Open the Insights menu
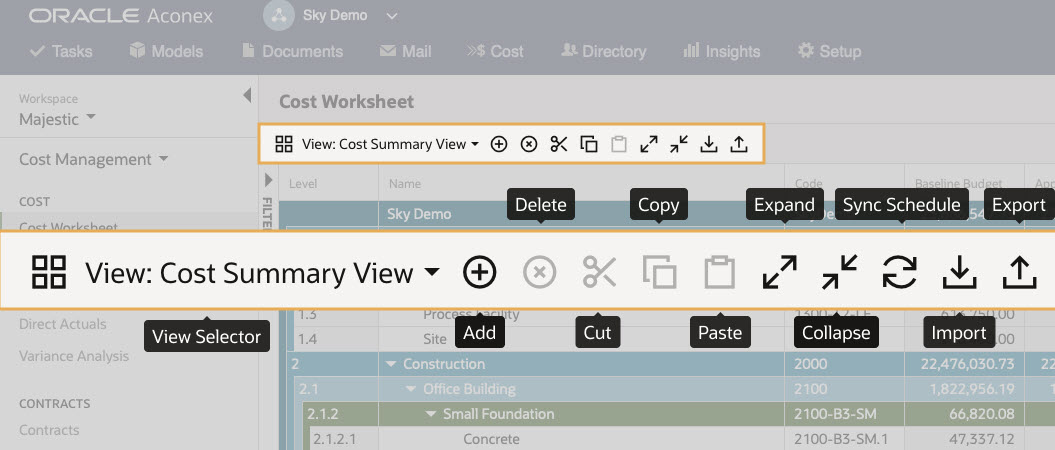Image resolution: width=1055 pixels, height=450 pixels. (x=721, y=51)
